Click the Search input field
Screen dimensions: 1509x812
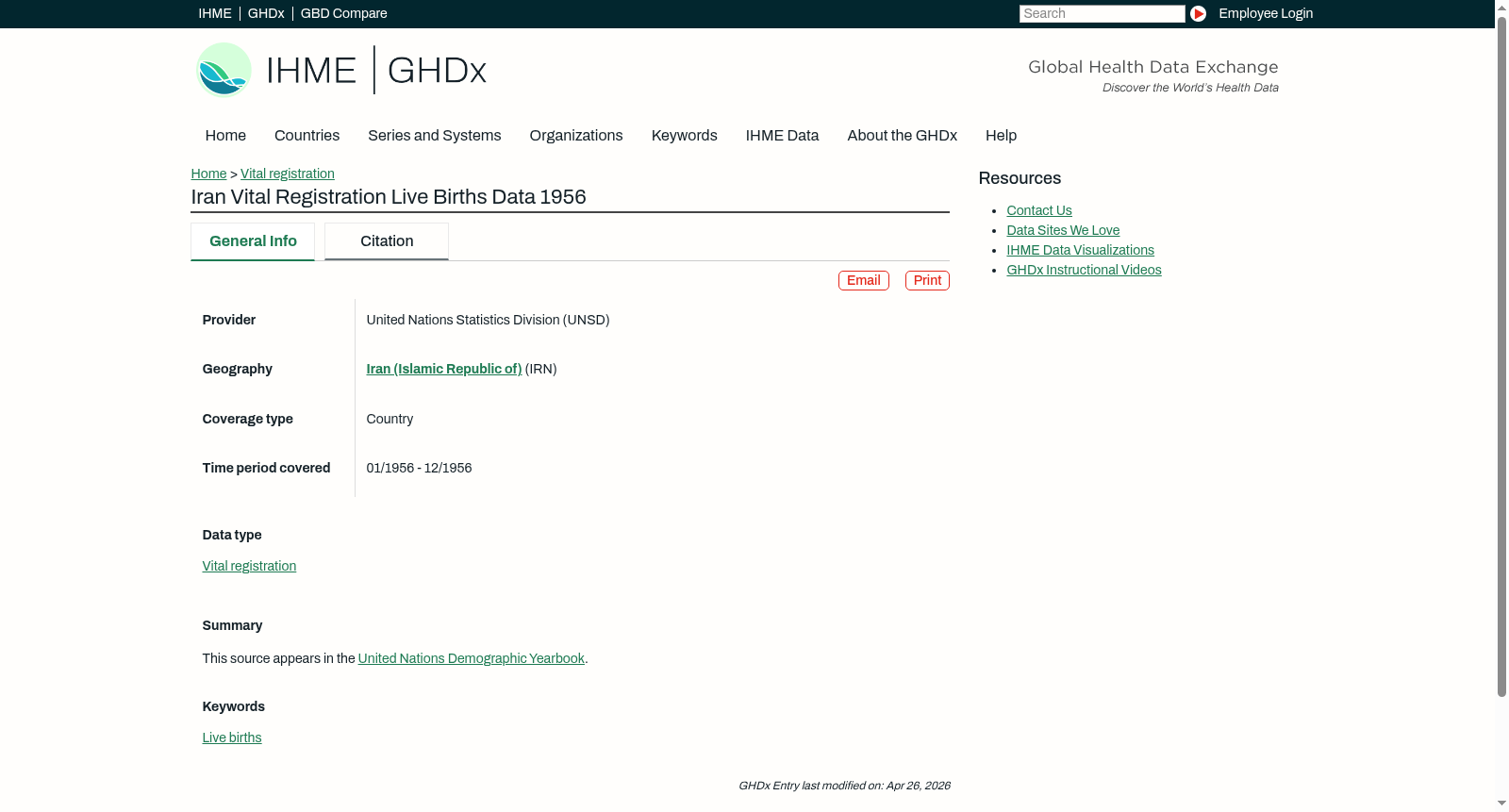pyautogui.click(x=1102, y=13)
